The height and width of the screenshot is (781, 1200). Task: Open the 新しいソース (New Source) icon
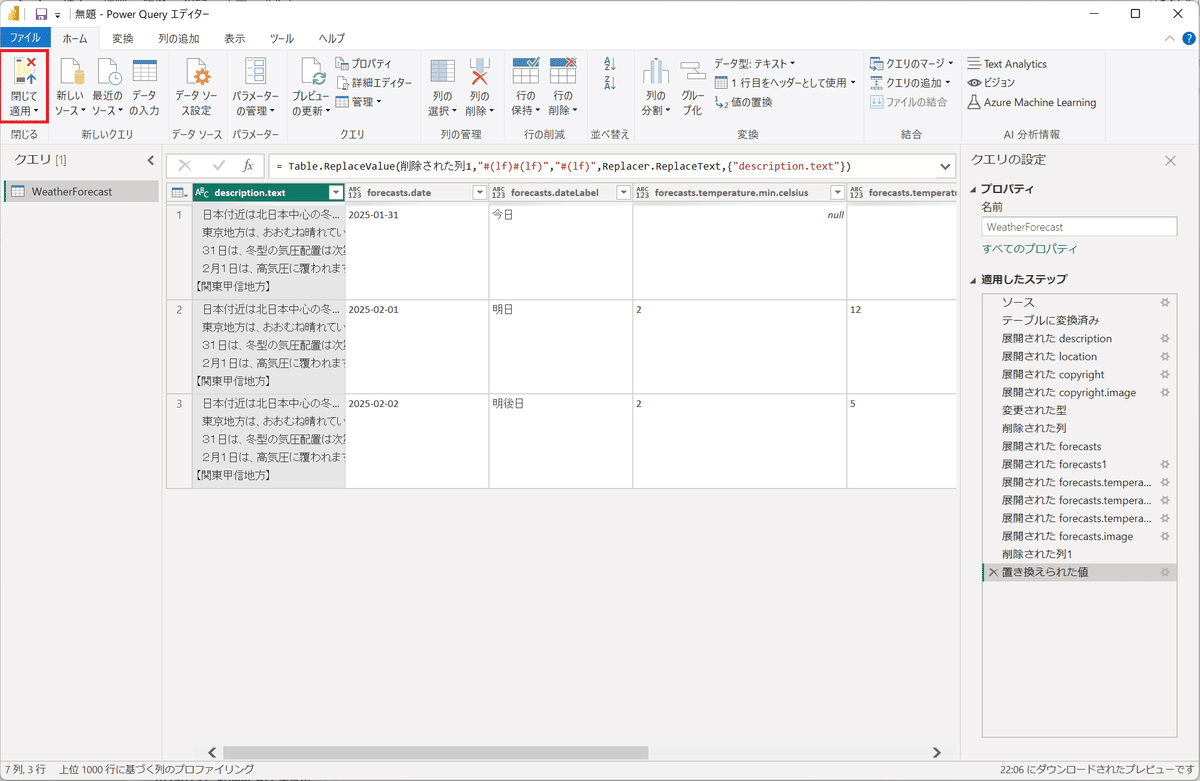(x=70, y=72)
